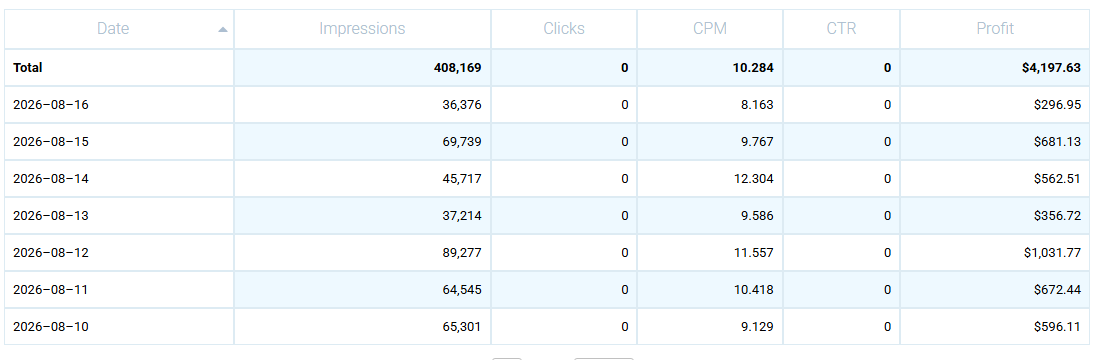
Task: Select Clicks value in 2026-08-14 row
Action: (624, 179)
